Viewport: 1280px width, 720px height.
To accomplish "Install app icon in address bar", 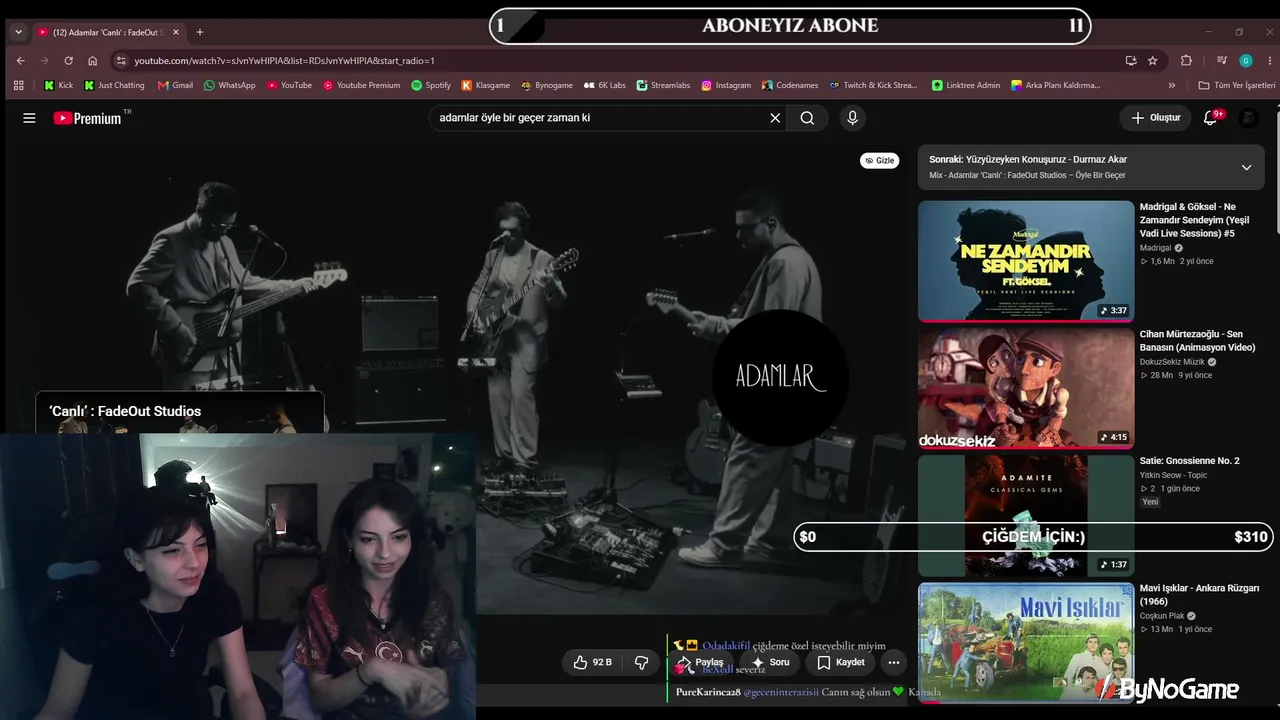I will [1131, 60].
